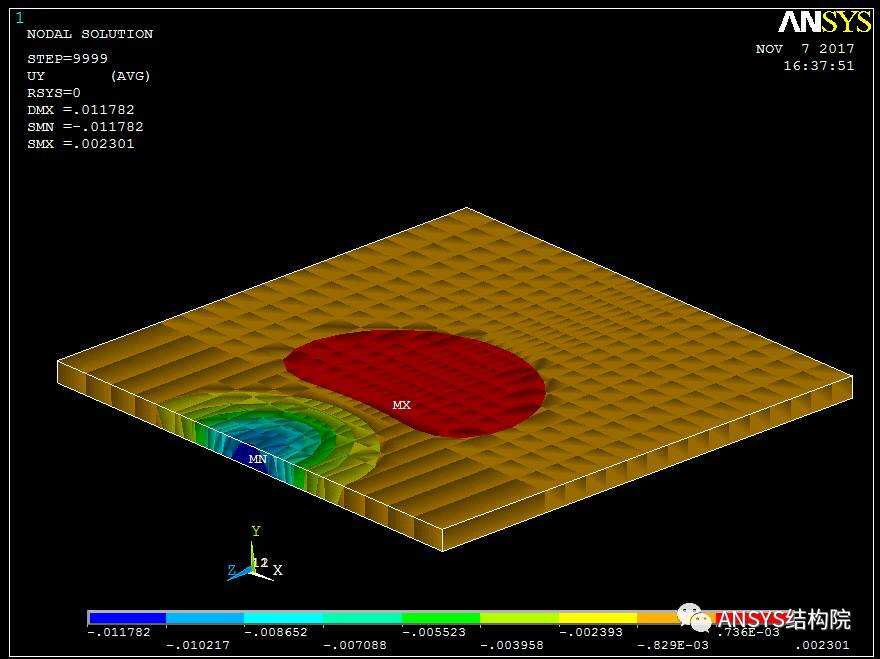
Task: Pick the yellow-green legend color band
Action: click(x=519, y=617)
